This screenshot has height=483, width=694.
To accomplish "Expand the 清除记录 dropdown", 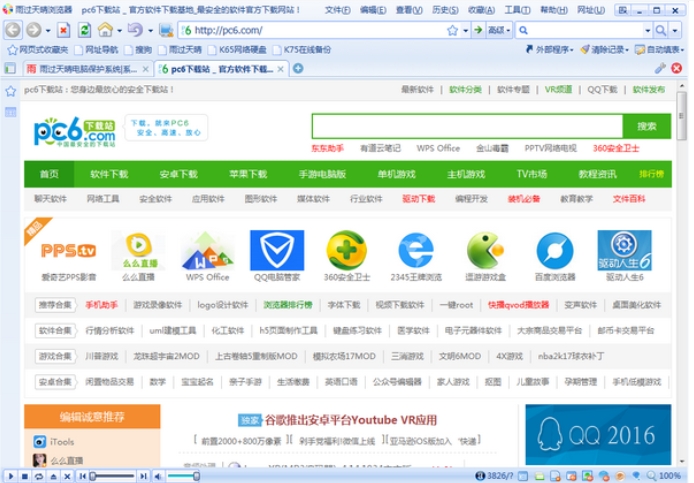I will click(605, 50).
